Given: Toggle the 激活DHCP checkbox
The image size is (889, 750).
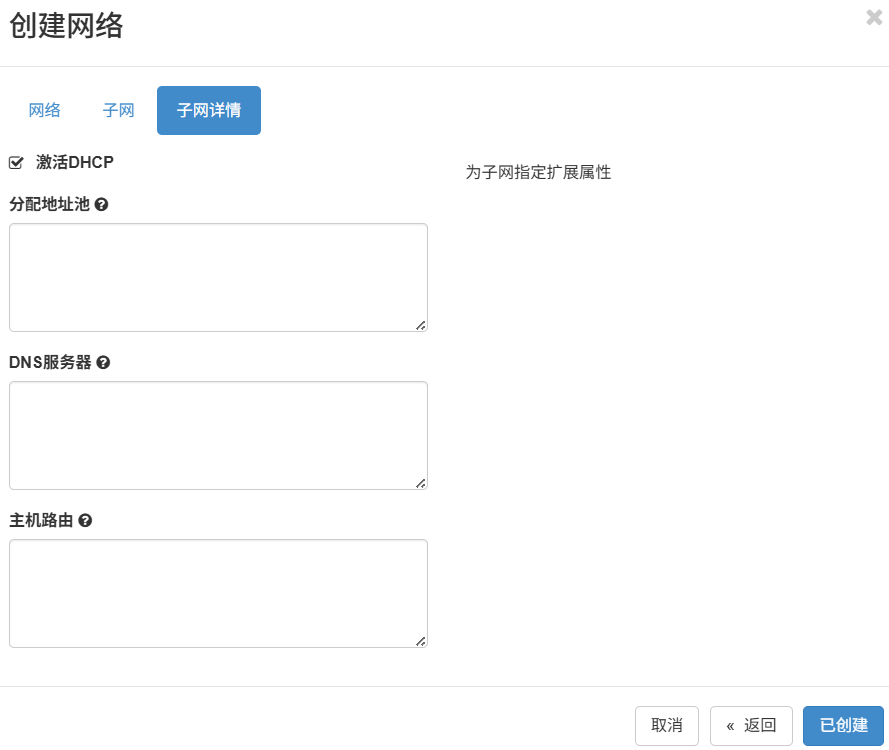Looking at the screenshot, I should 16,163.
